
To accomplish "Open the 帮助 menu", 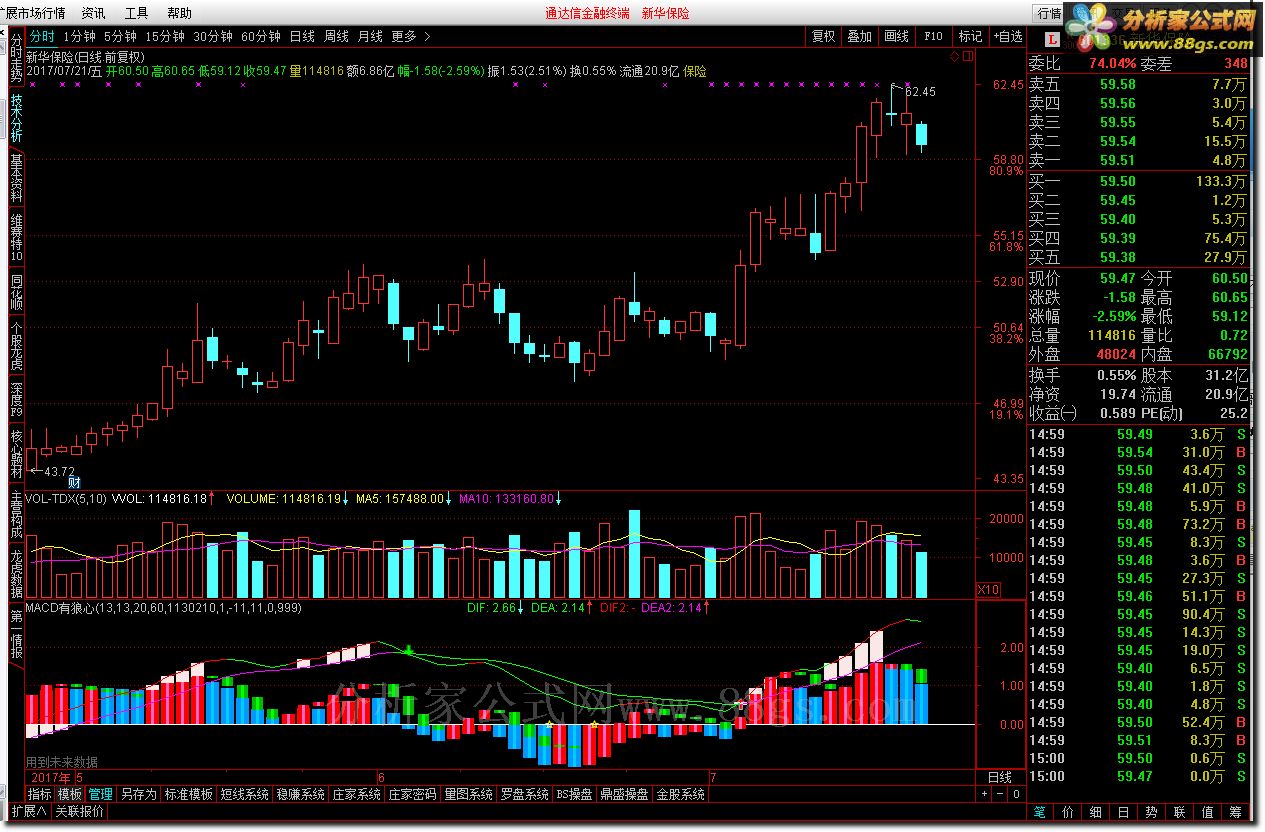I will (179, 13).
